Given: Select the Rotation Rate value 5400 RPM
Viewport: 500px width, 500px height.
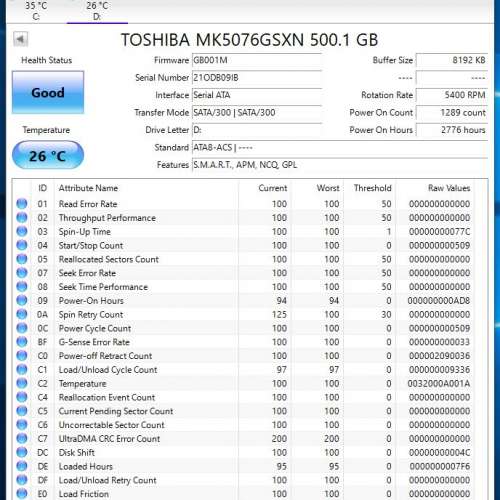Looking at the screenshot, I should (x=452, y=95).
